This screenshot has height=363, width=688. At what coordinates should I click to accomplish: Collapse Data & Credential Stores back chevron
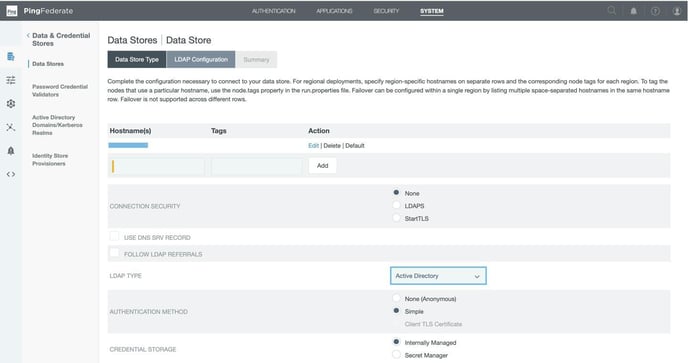tap(28, 35)
